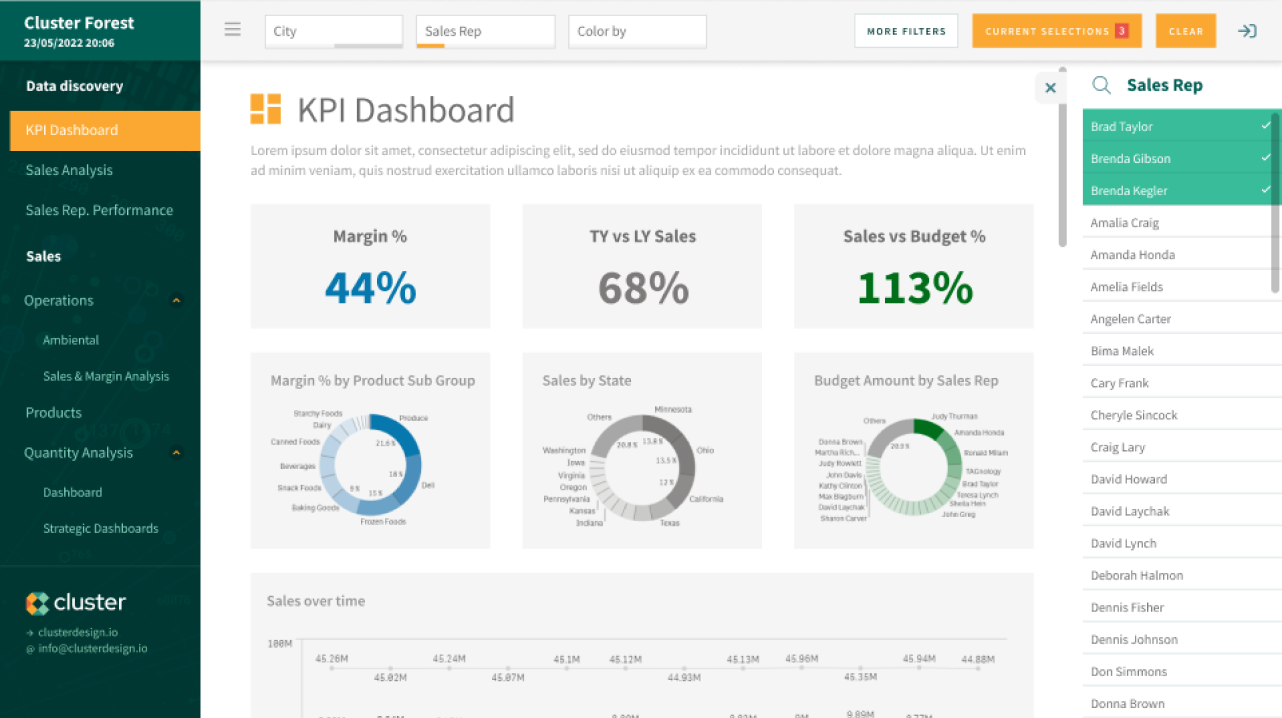
Task: Collapse the Quantity Analysis section
Action: pyautogui.click(x=176, y=452)
